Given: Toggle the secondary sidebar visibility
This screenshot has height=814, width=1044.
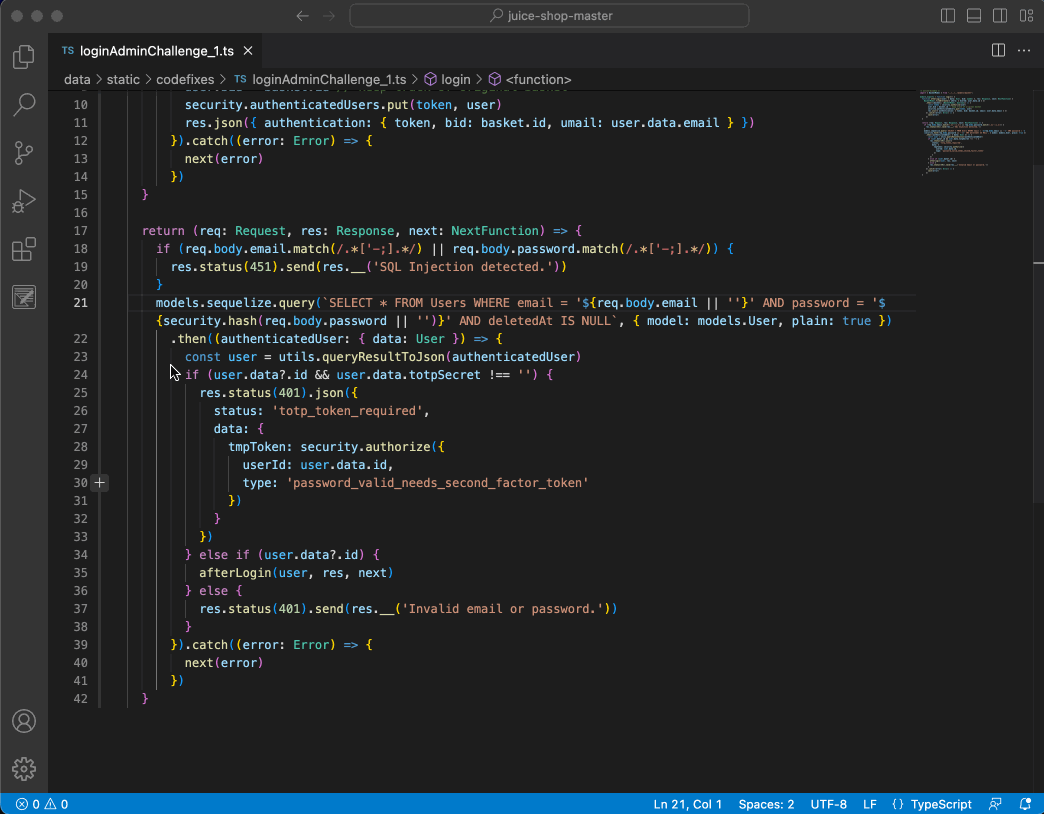Looking at the screenshot, I should coord(1000,15).
